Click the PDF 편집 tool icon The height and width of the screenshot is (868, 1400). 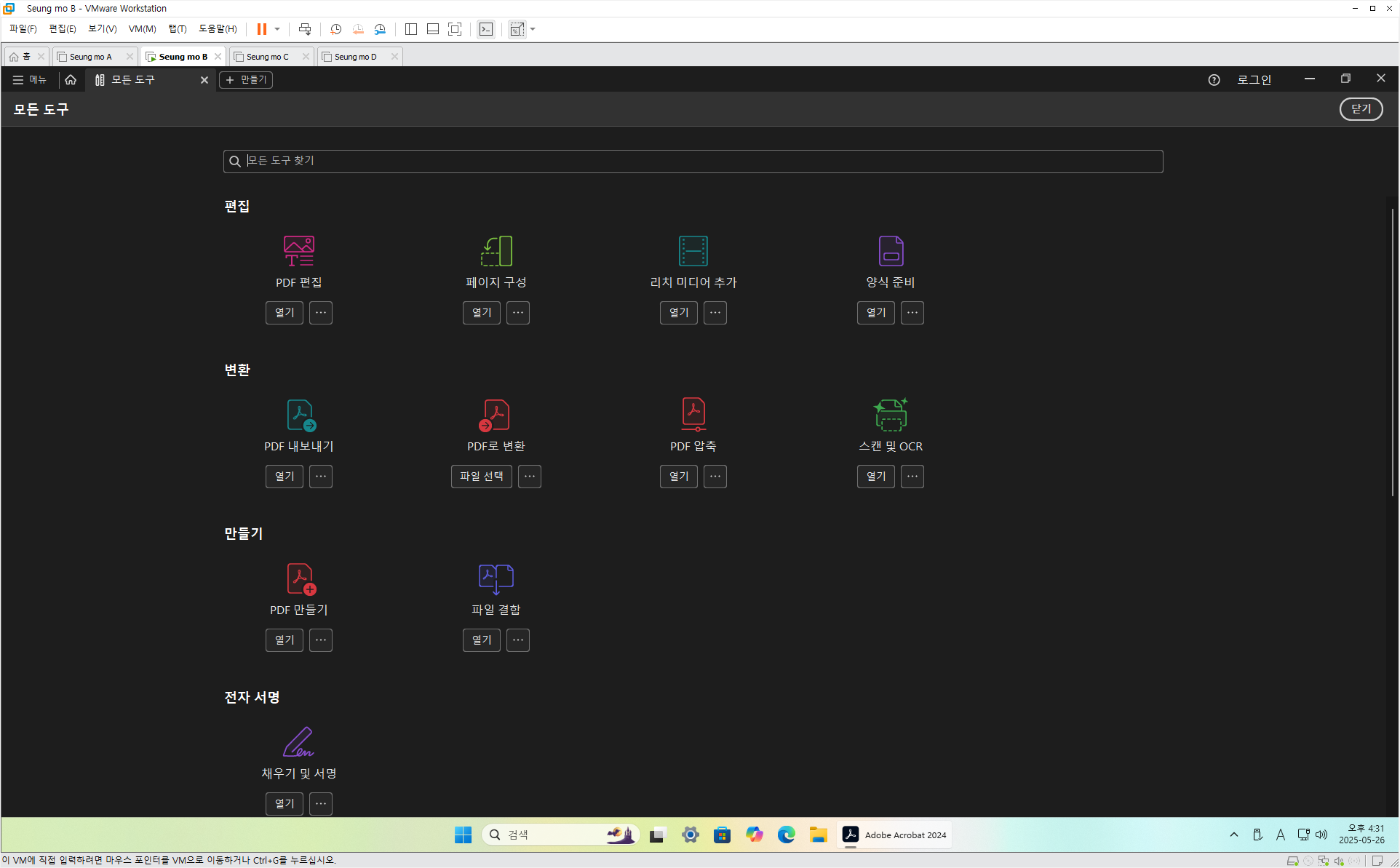coord(298,251)
